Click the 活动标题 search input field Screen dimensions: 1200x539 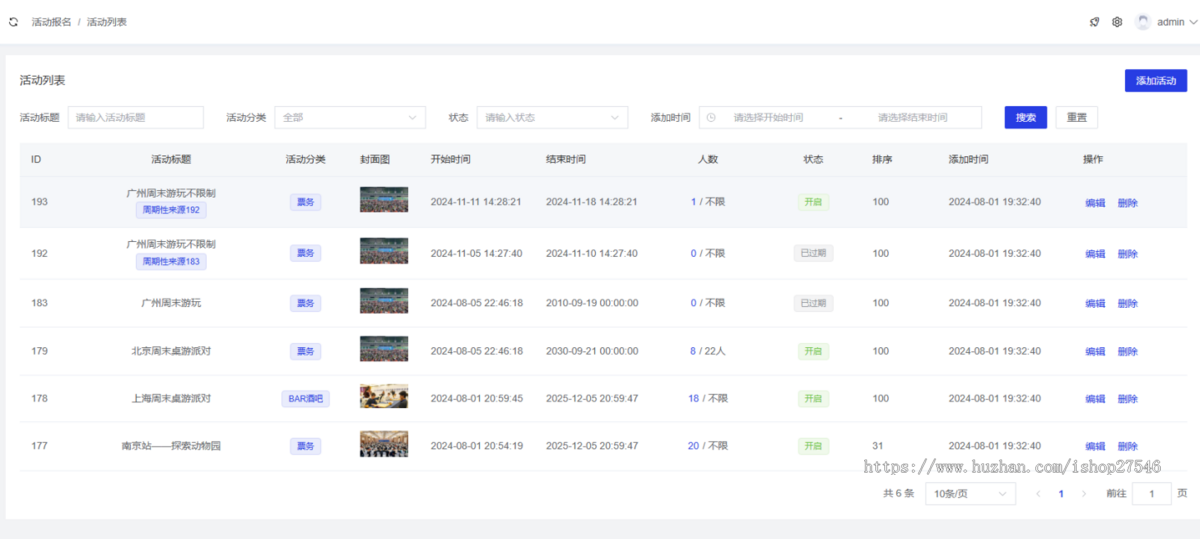click(x=136, y=118)
